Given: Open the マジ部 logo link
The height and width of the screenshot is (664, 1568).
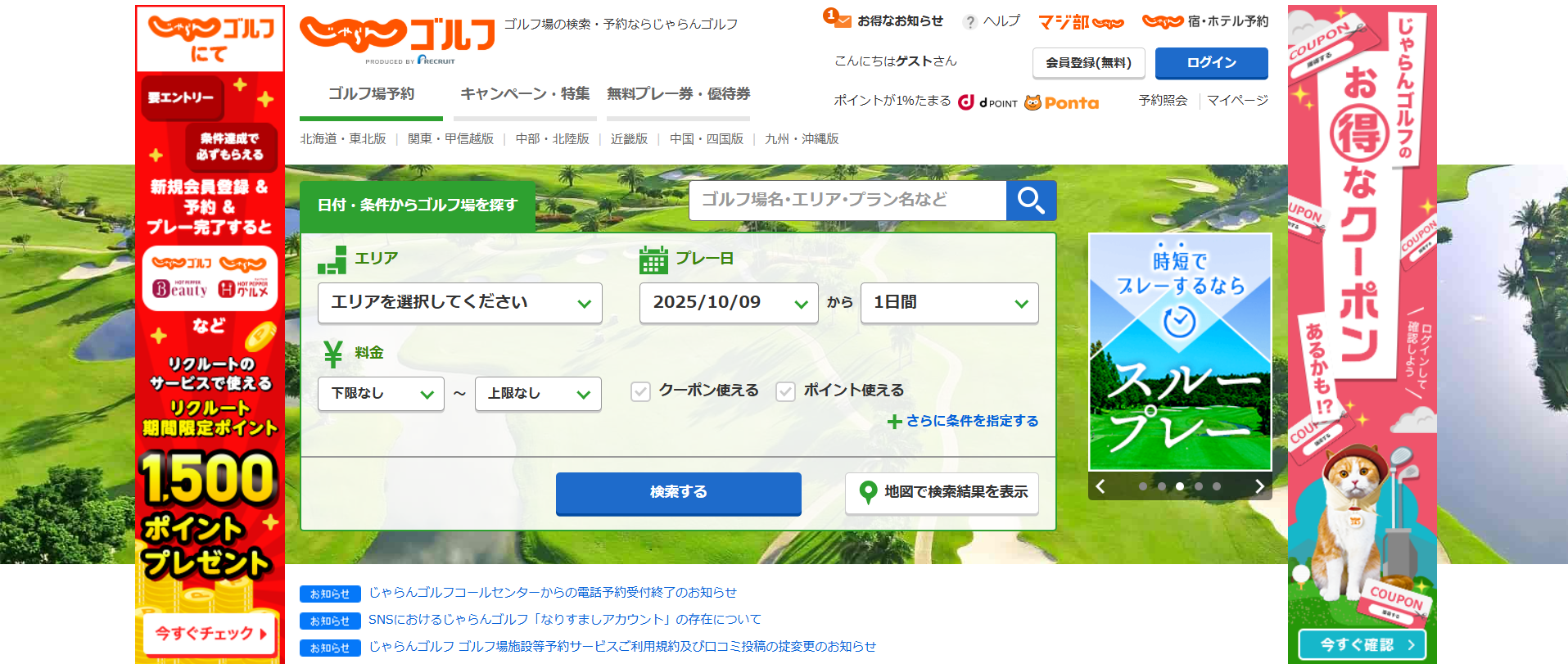Looking at the screenshot, I should 1081,22.
